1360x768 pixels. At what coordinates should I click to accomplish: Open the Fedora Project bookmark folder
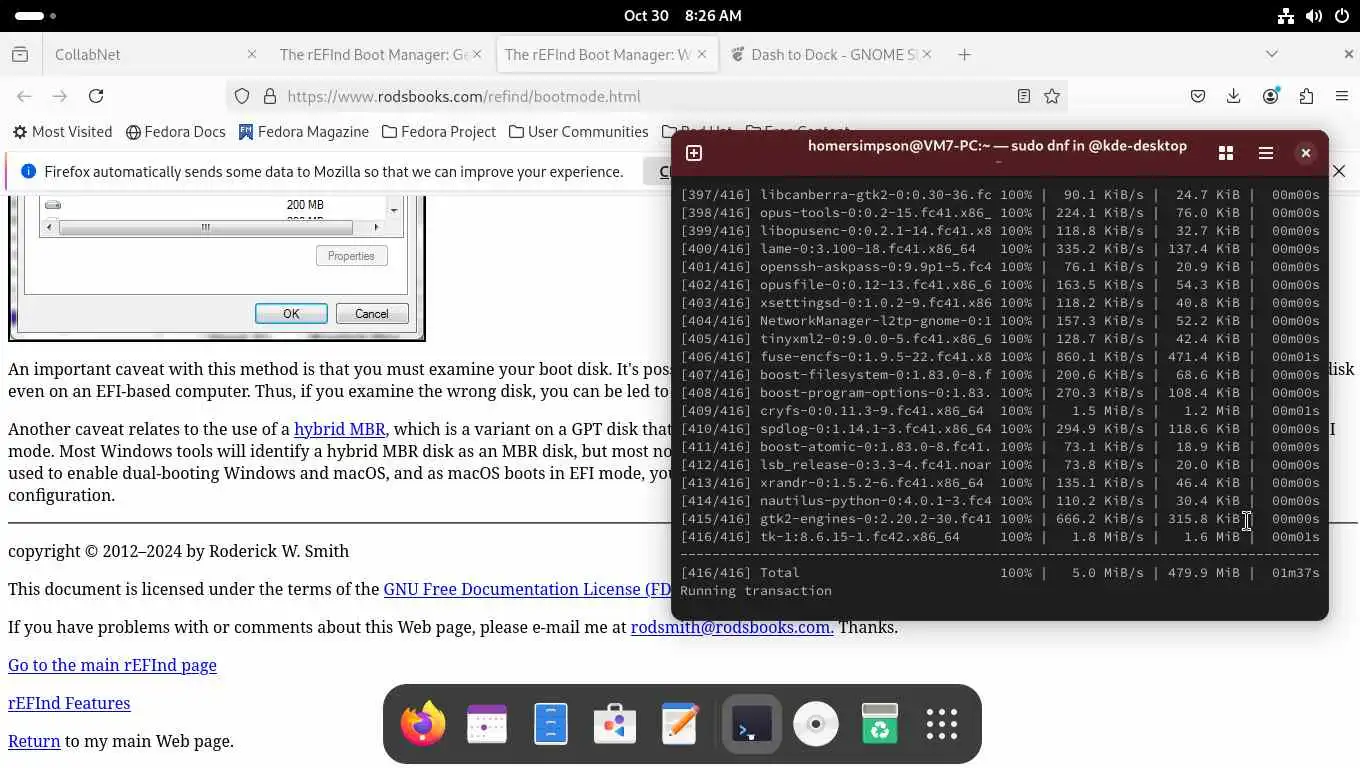click(x=439, y=132)
